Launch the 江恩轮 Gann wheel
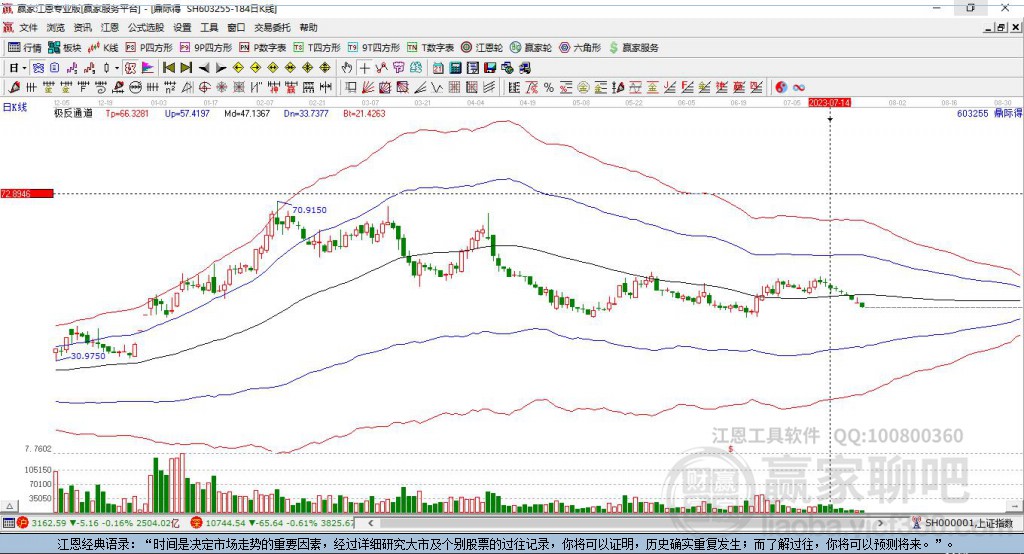Image resolution: width=1024 pixels, height=554 pixels. click(x=482, y=48)
